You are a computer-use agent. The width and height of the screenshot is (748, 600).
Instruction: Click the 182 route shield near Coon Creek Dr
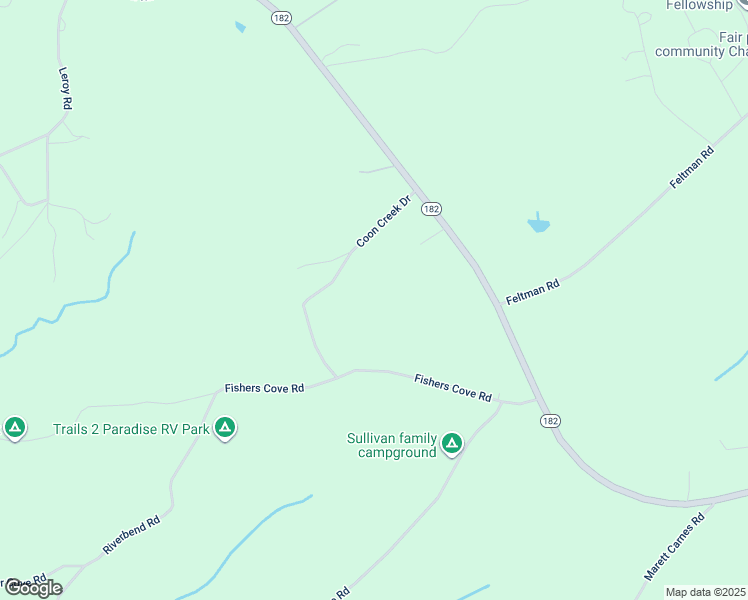coord(431,209)
